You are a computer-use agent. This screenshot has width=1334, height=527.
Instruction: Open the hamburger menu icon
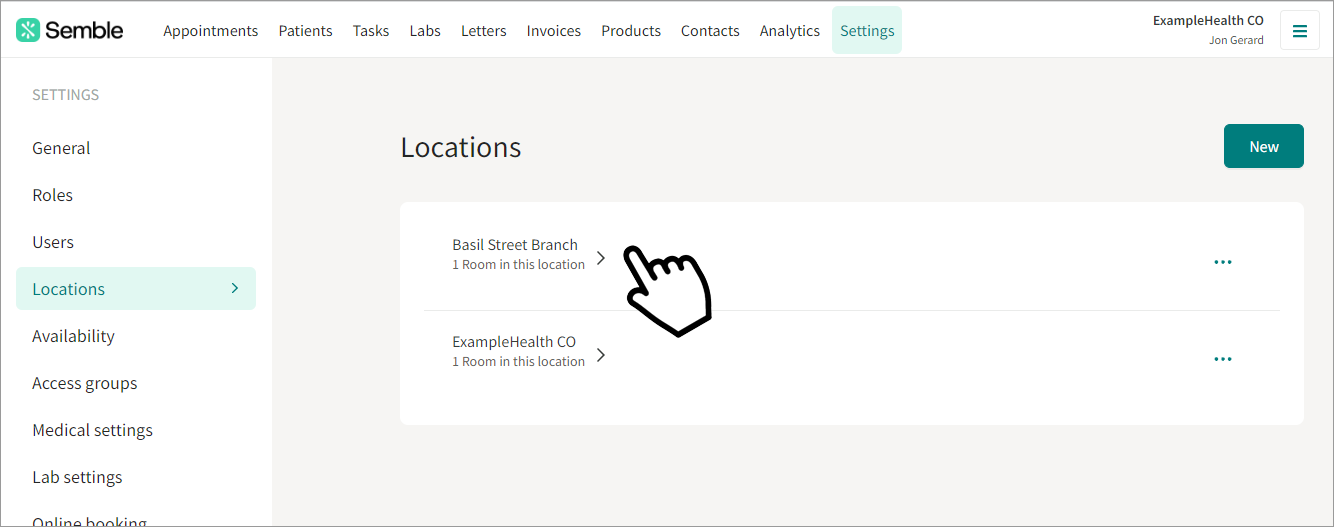tap(1300, 30)
